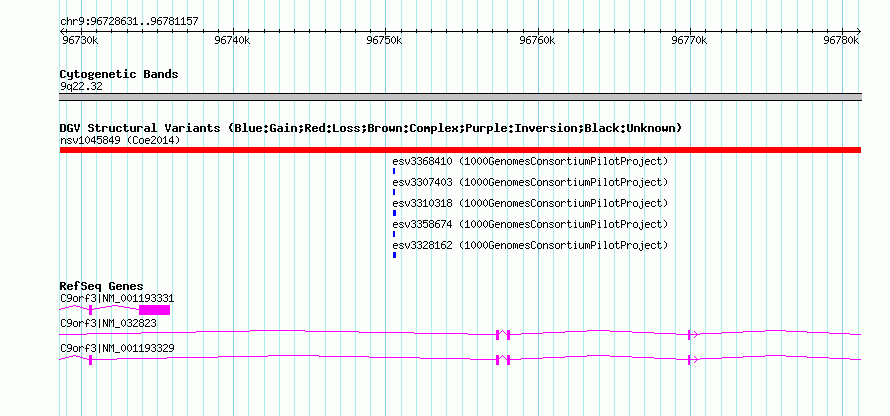Open the RefSeq Genes track title
This screenshot has height=416, width=890.
(x=102, y=287)
